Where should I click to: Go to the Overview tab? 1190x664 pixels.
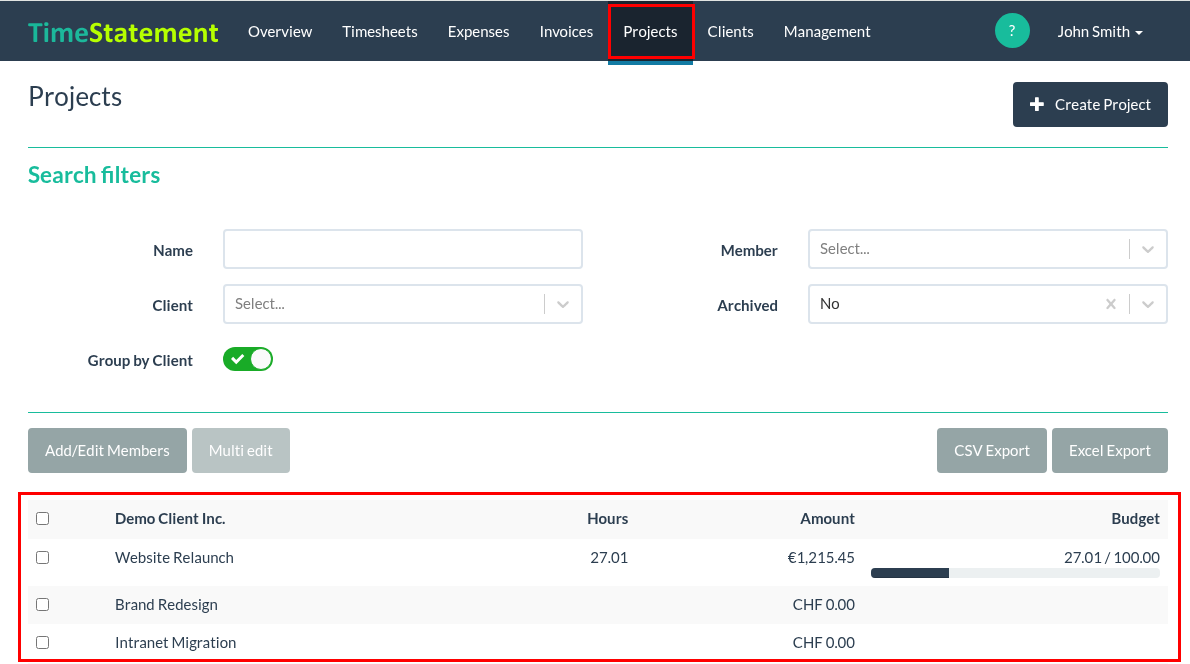pos(280,32)
